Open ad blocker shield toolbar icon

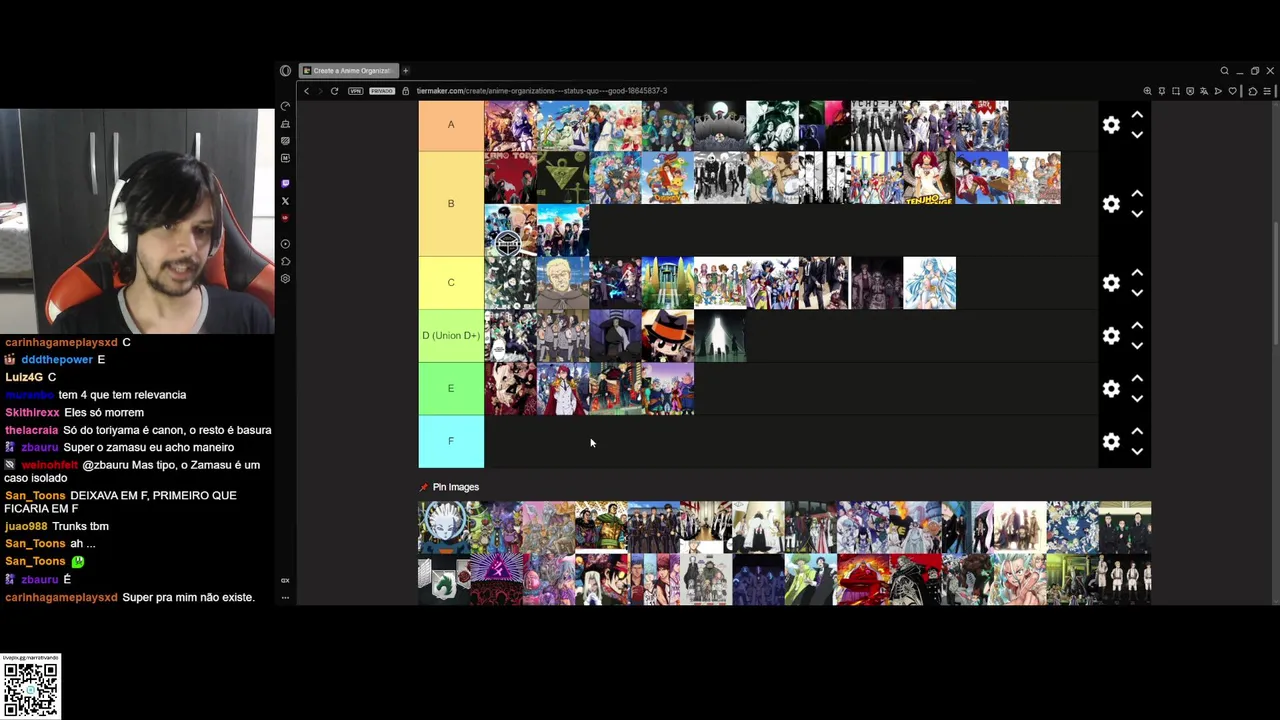1190,91
